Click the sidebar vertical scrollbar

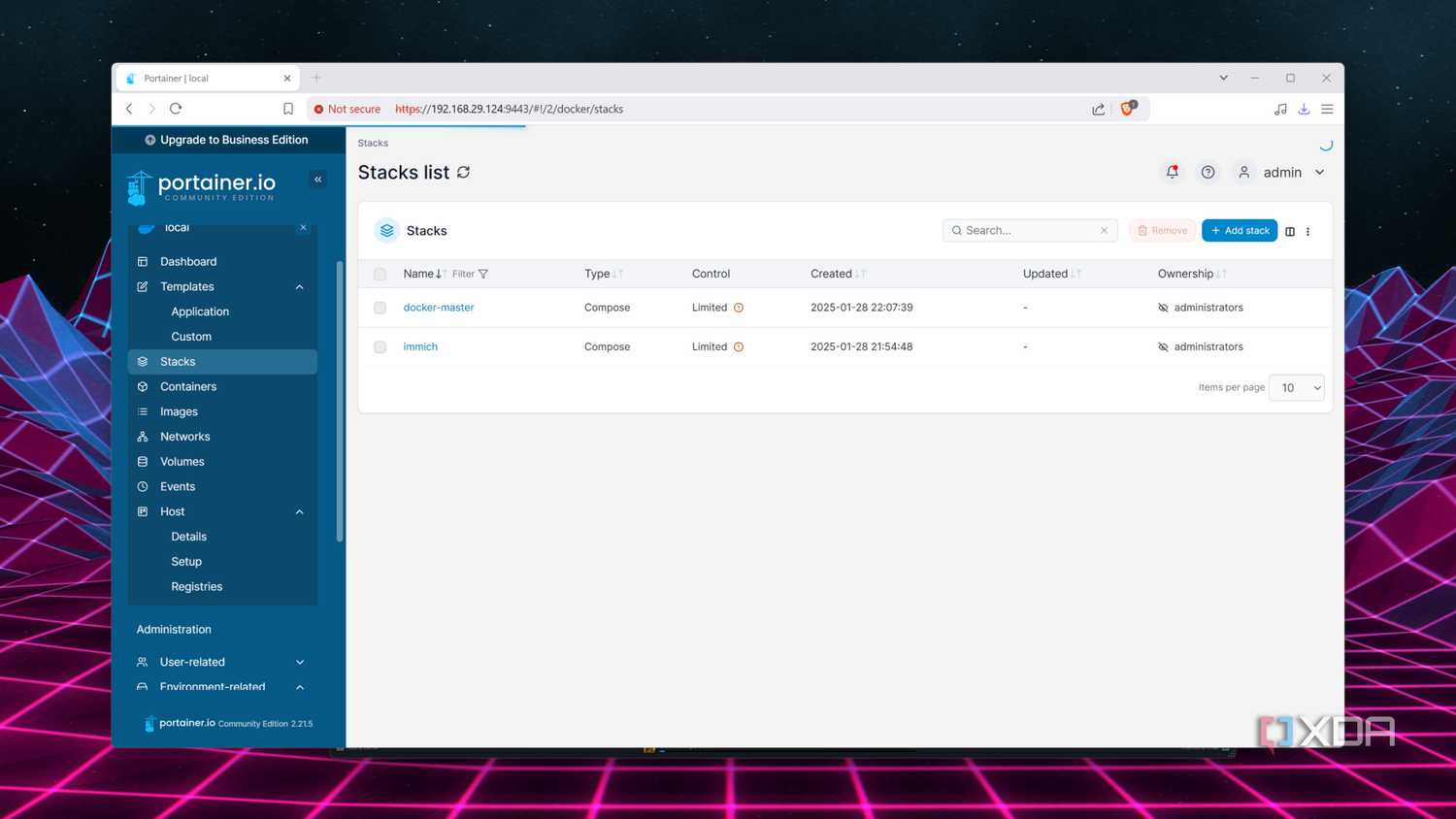(339, 401)
